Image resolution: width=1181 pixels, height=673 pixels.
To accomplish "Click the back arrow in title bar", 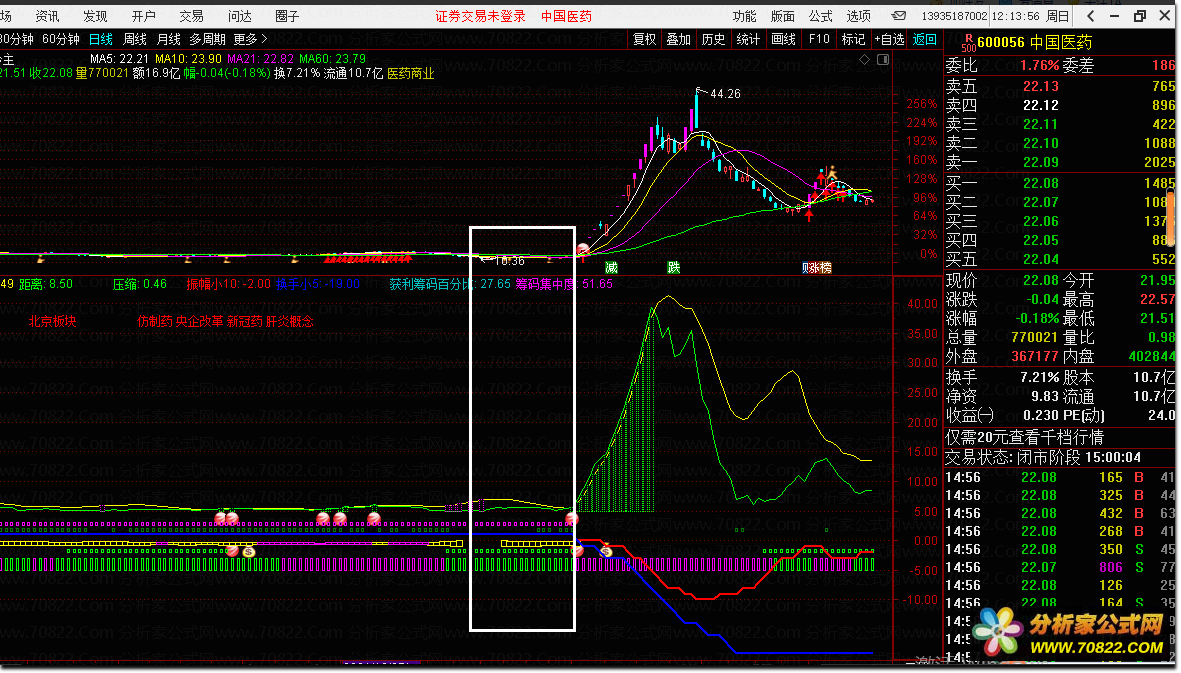I will [1091, 16].
